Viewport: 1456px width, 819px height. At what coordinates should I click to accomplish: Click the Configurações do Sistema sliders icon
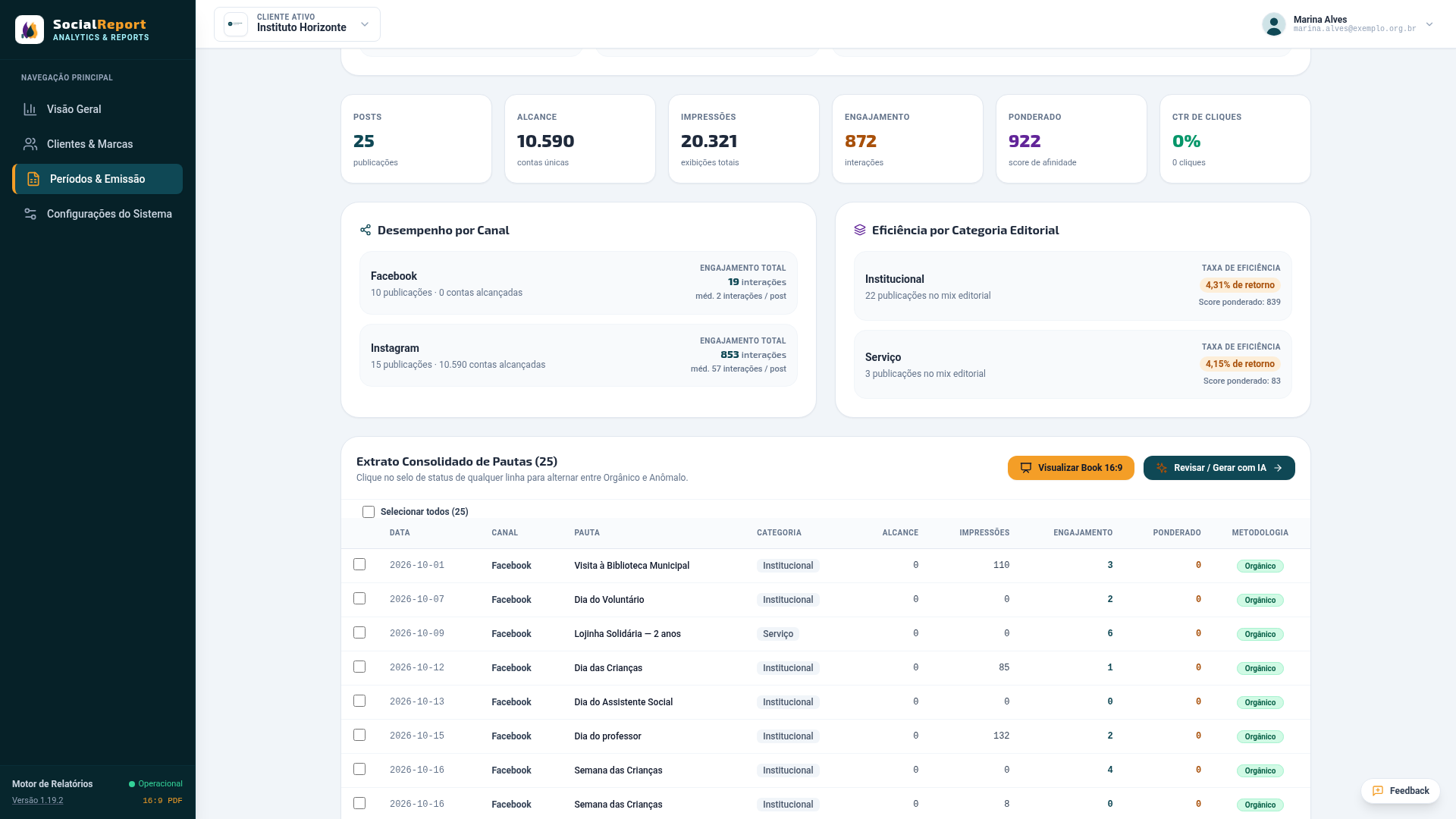coord(30,214)
